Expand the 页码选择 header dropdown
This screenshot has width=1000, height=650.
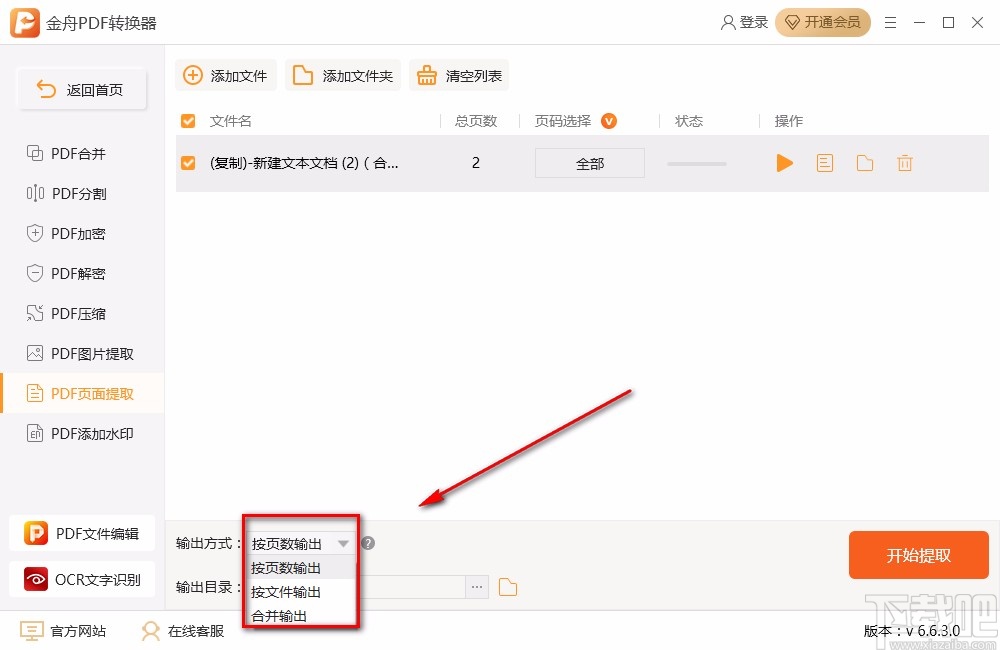612,120
